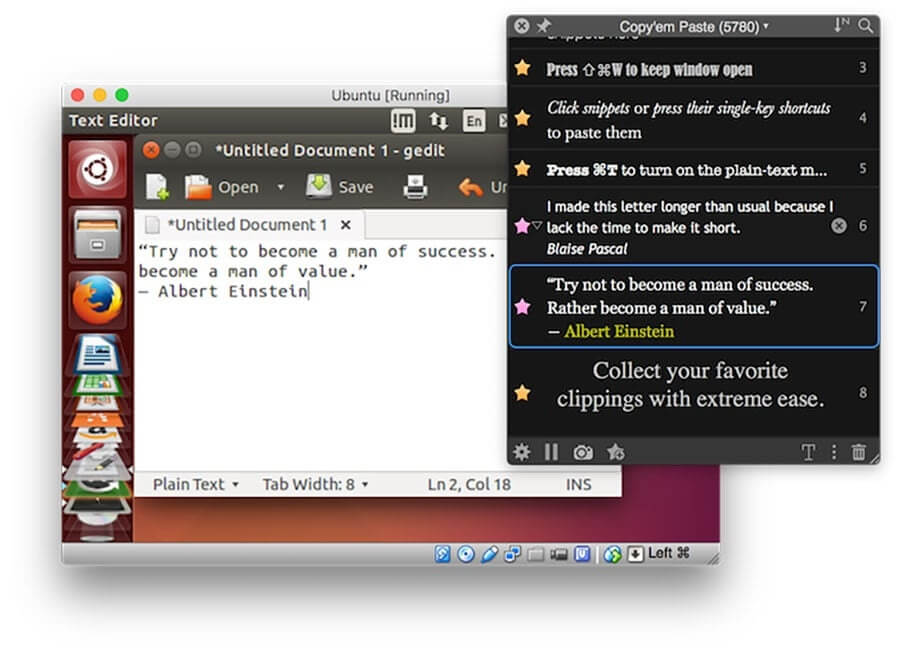The image size is (900, 651).
Task: Expand the Open recent files arrow
Action: pos(281,187)
